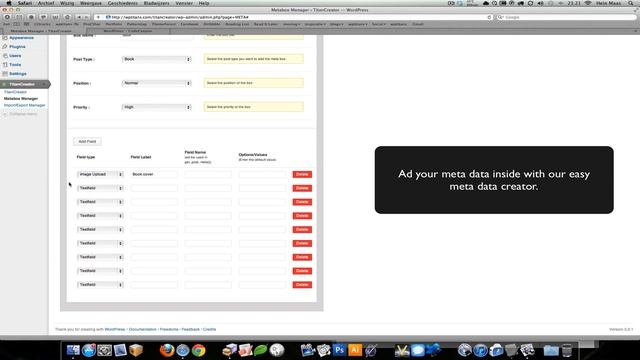This screenshot has height=360, width=640.
Task: Open the Metabox Manager sidebar link
Action: pyautogui.click(x=21, y=99)
